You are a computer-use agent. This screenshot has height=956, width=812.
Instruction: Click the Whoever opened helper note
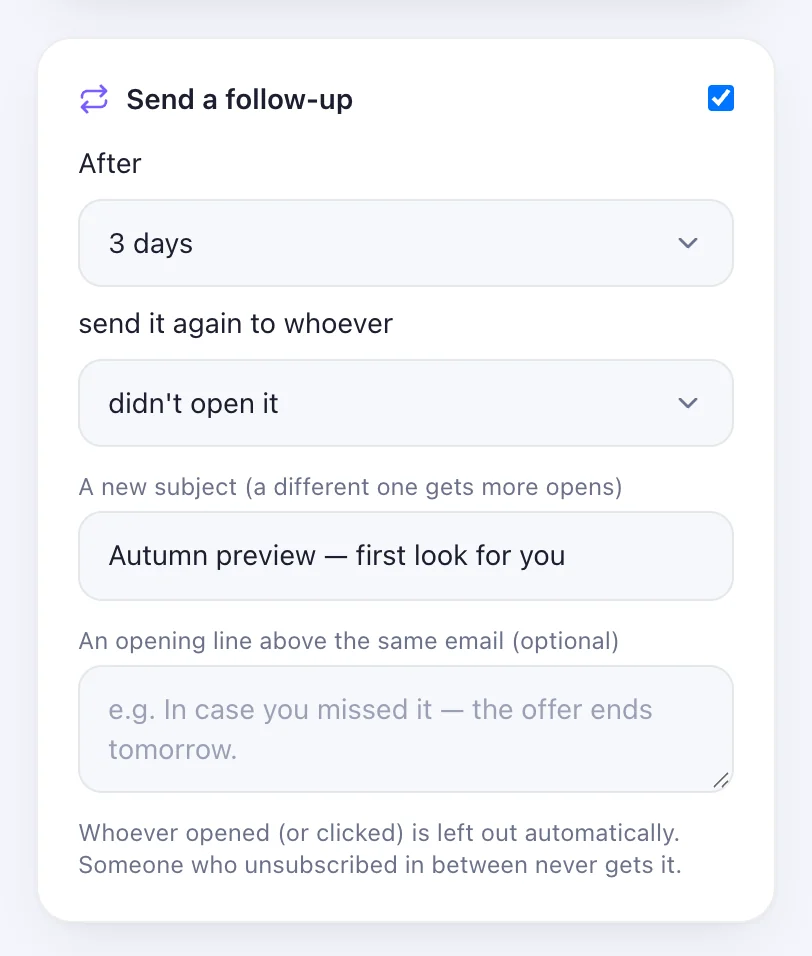click(x=379, y=833)
